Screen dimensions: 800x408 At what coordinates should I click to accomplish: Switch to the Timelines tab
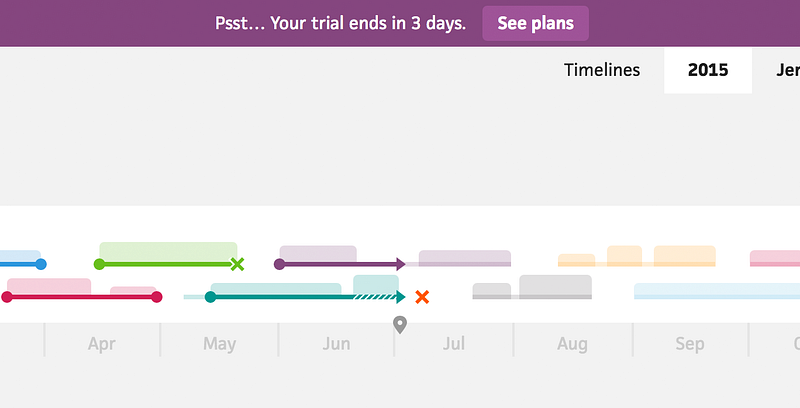[x=602, y=70]
